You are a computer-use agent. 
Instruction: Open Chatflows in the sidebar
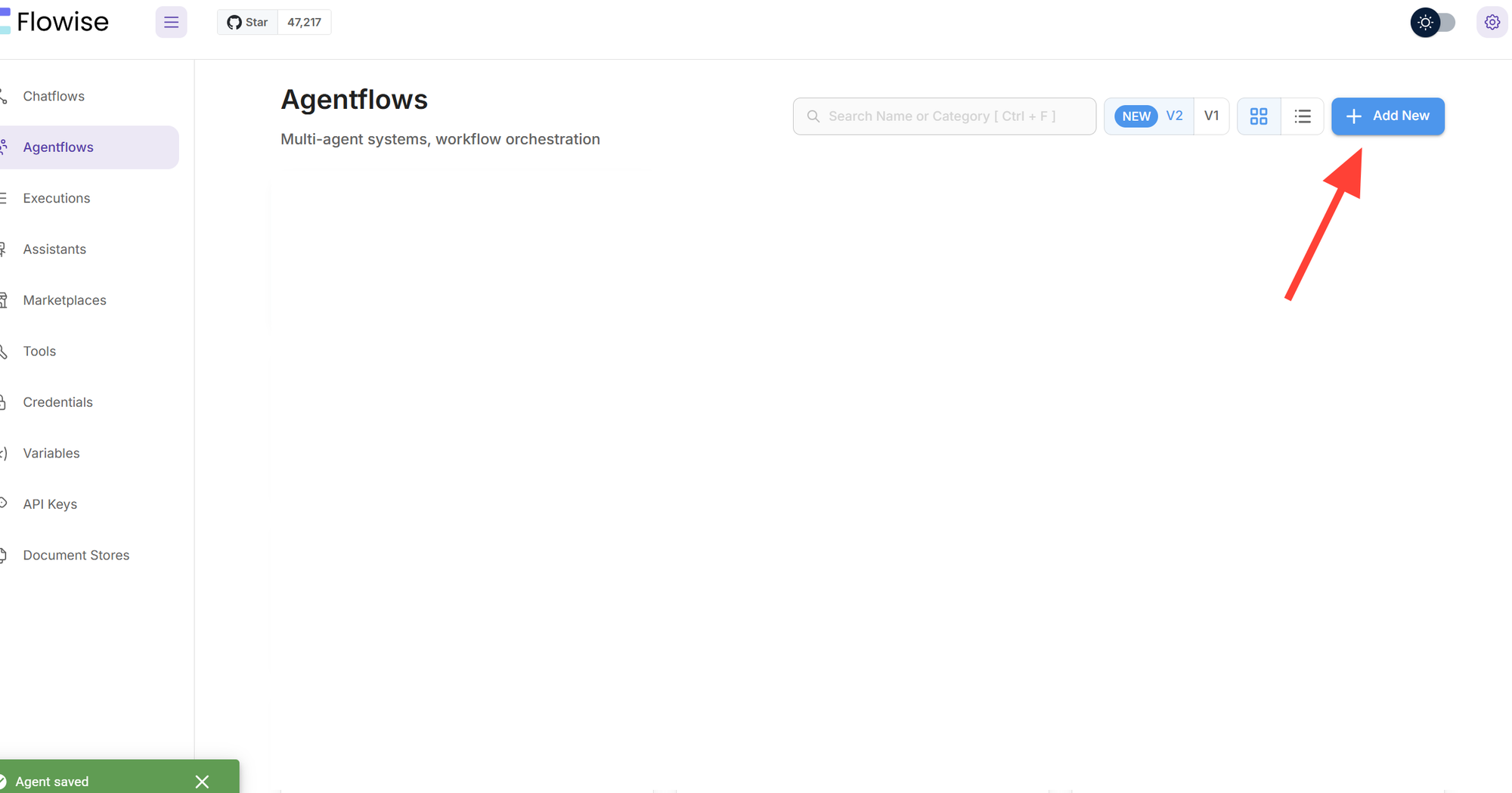point(54,96)
